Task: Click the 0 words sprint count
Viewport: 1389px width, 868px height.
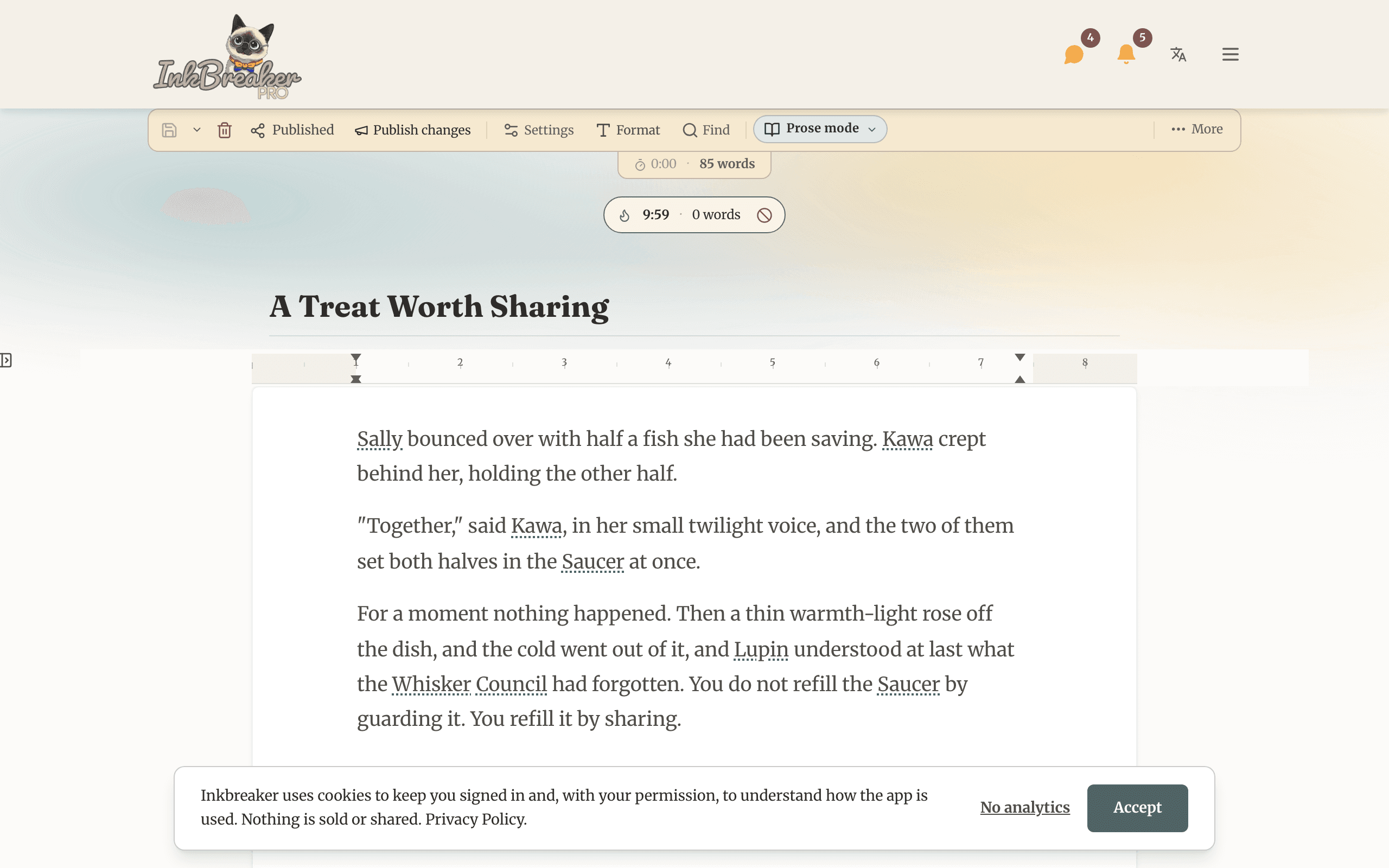Action: point(716,215)
